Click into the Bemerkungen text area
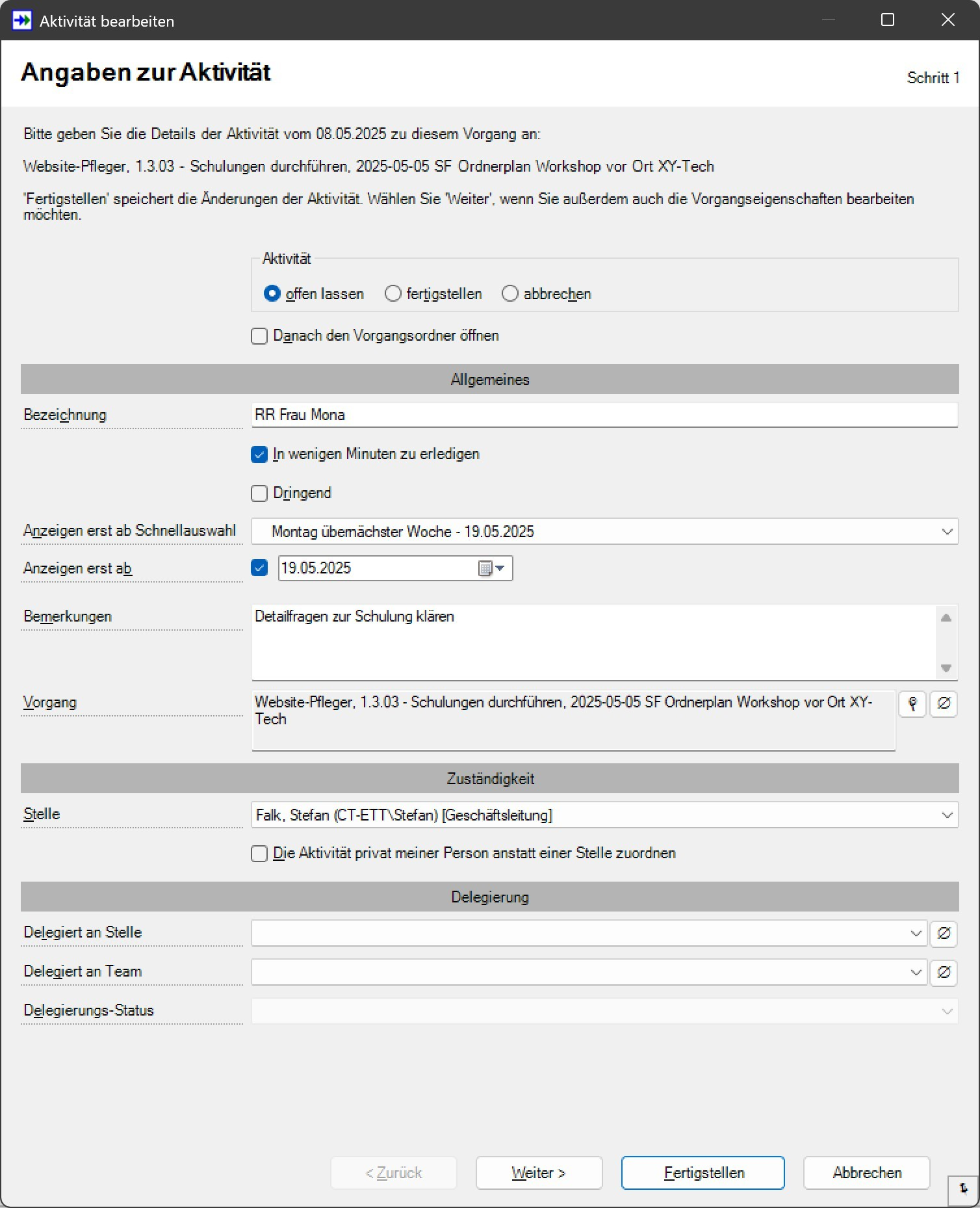 pyautogui.click(x=593, y=642)
